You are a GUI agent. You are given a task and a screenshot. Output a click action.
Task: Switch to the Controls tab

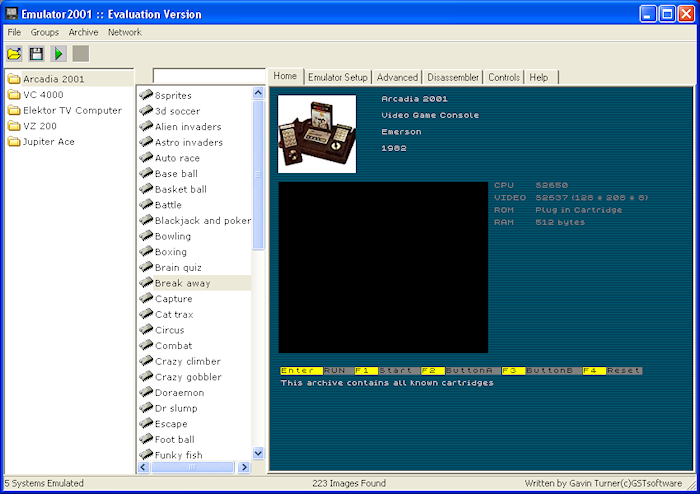[x=504, y=77]
